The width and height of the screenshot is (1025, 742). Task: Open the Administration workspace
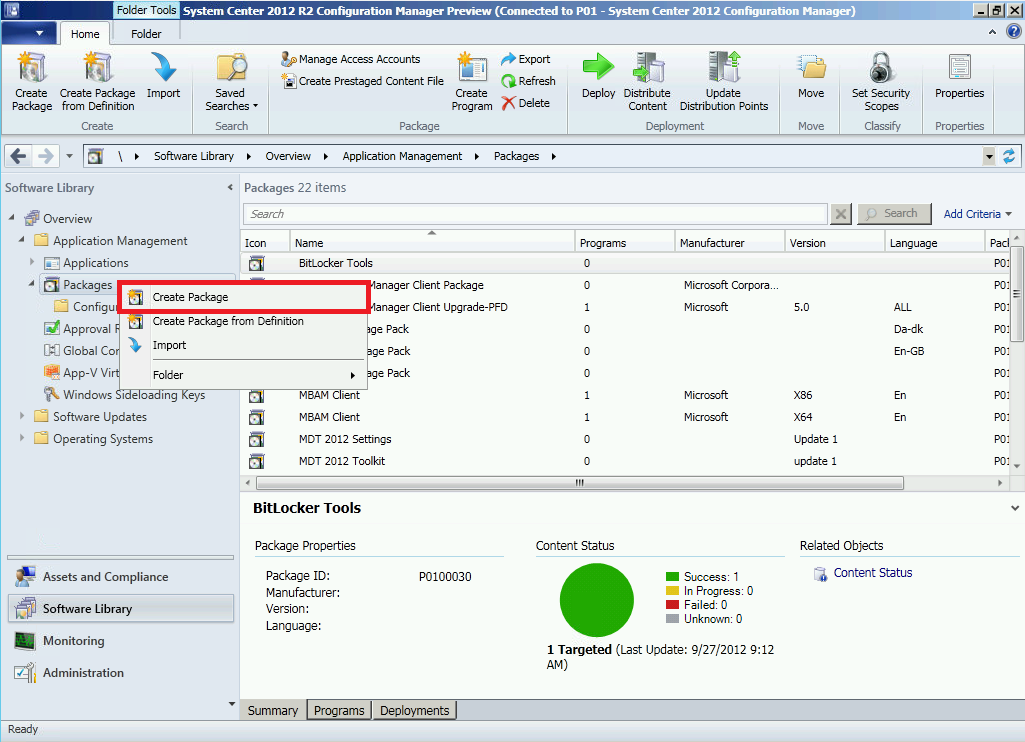121,673
